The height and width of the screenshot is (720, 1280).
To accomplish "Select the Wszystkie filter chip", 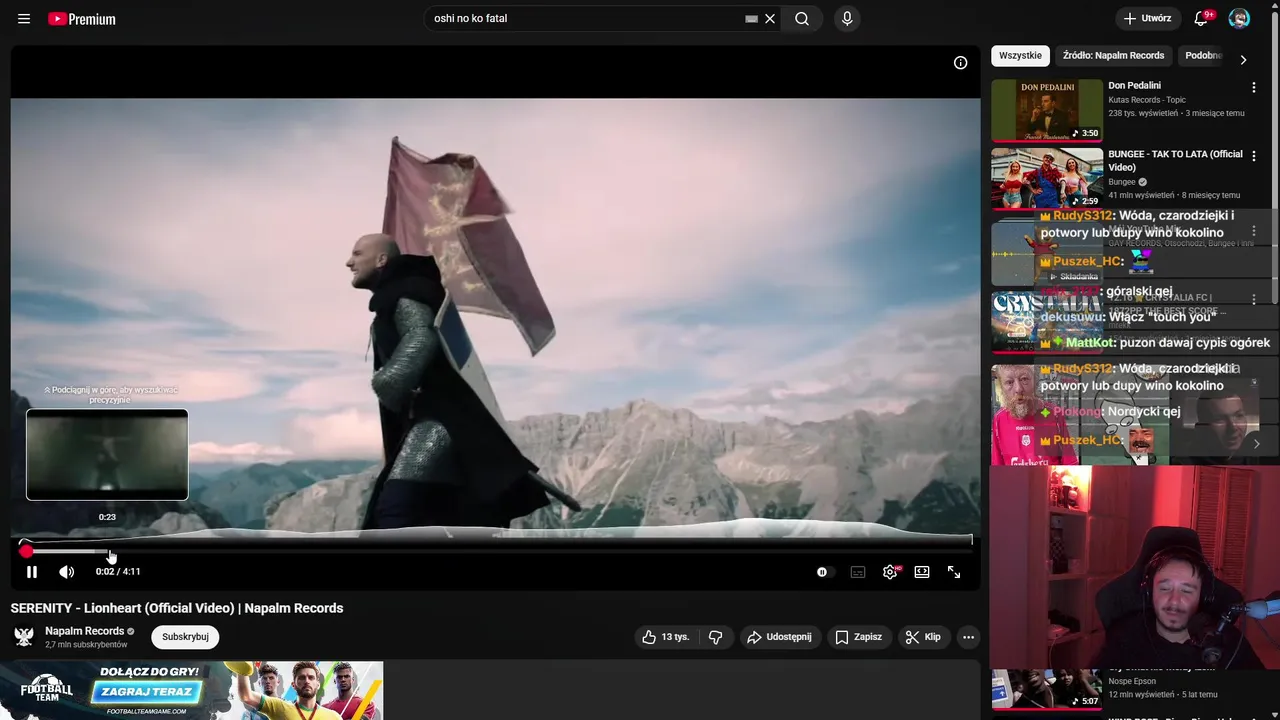I will (x=1020, y=56).
